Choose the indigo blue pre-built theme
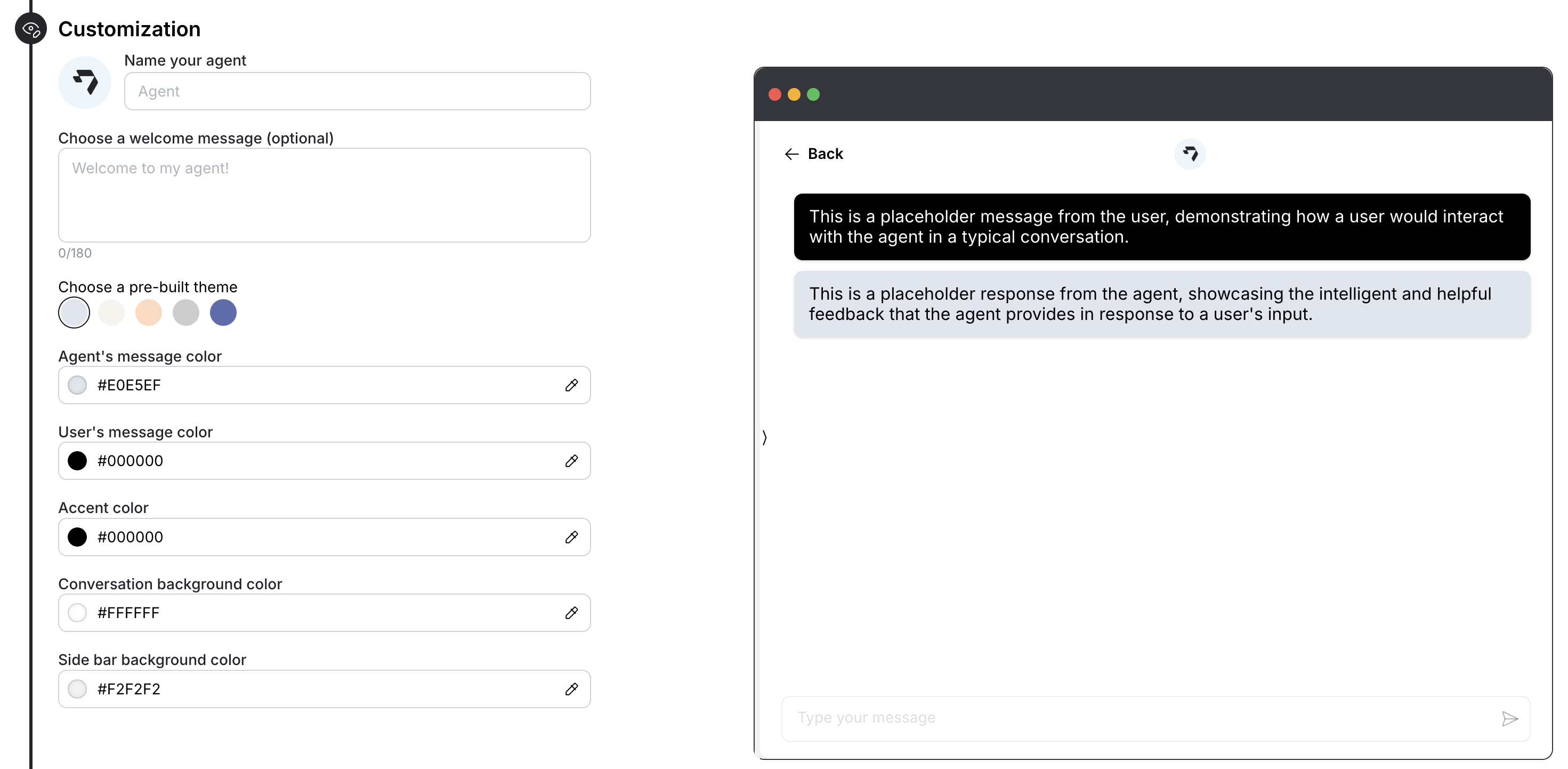 point(223,313)
